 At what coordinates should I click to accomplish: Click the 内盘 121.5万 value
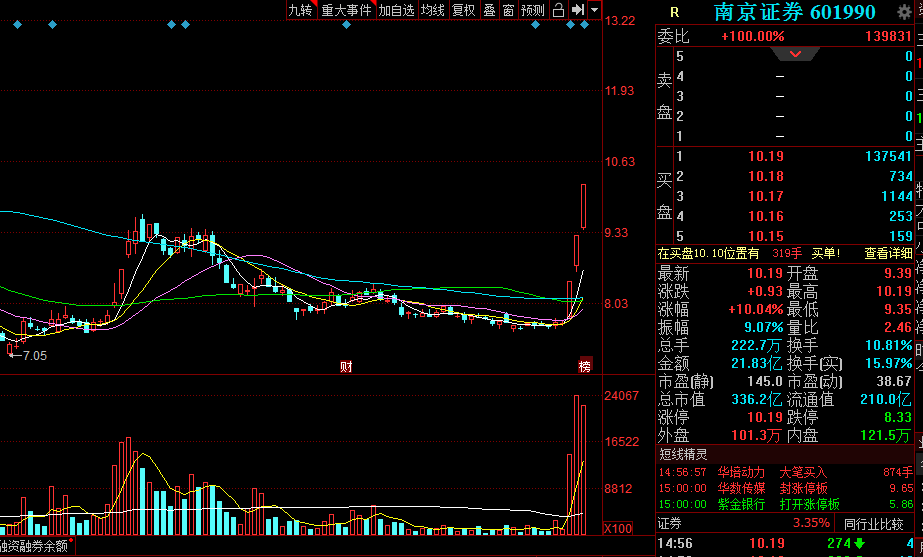point(887,435)
